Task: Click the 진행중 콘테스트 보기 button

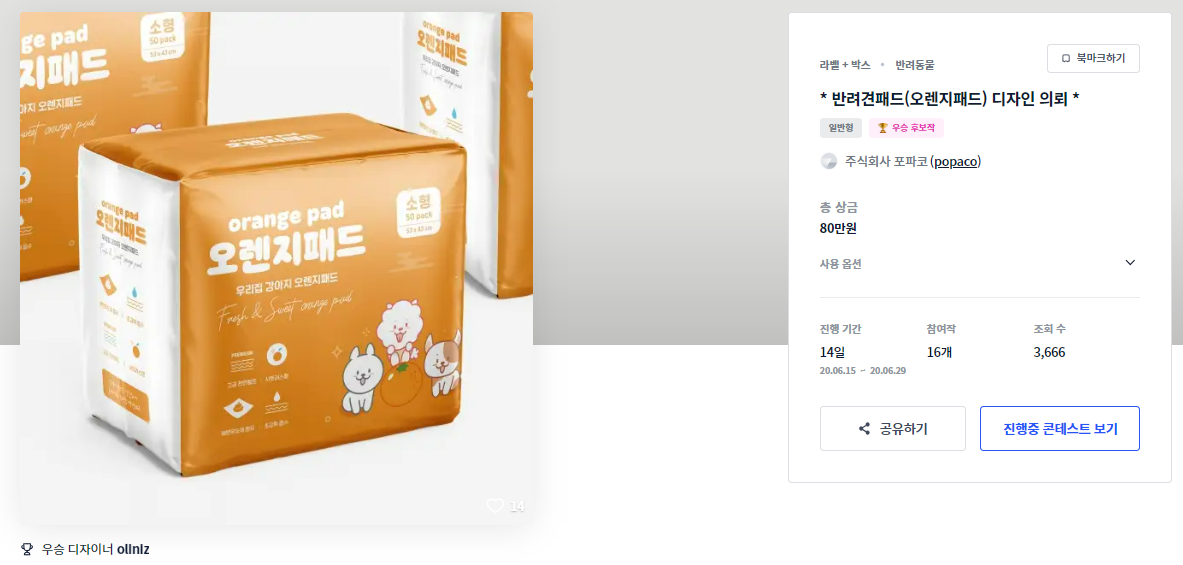Action: (1060, 428)
